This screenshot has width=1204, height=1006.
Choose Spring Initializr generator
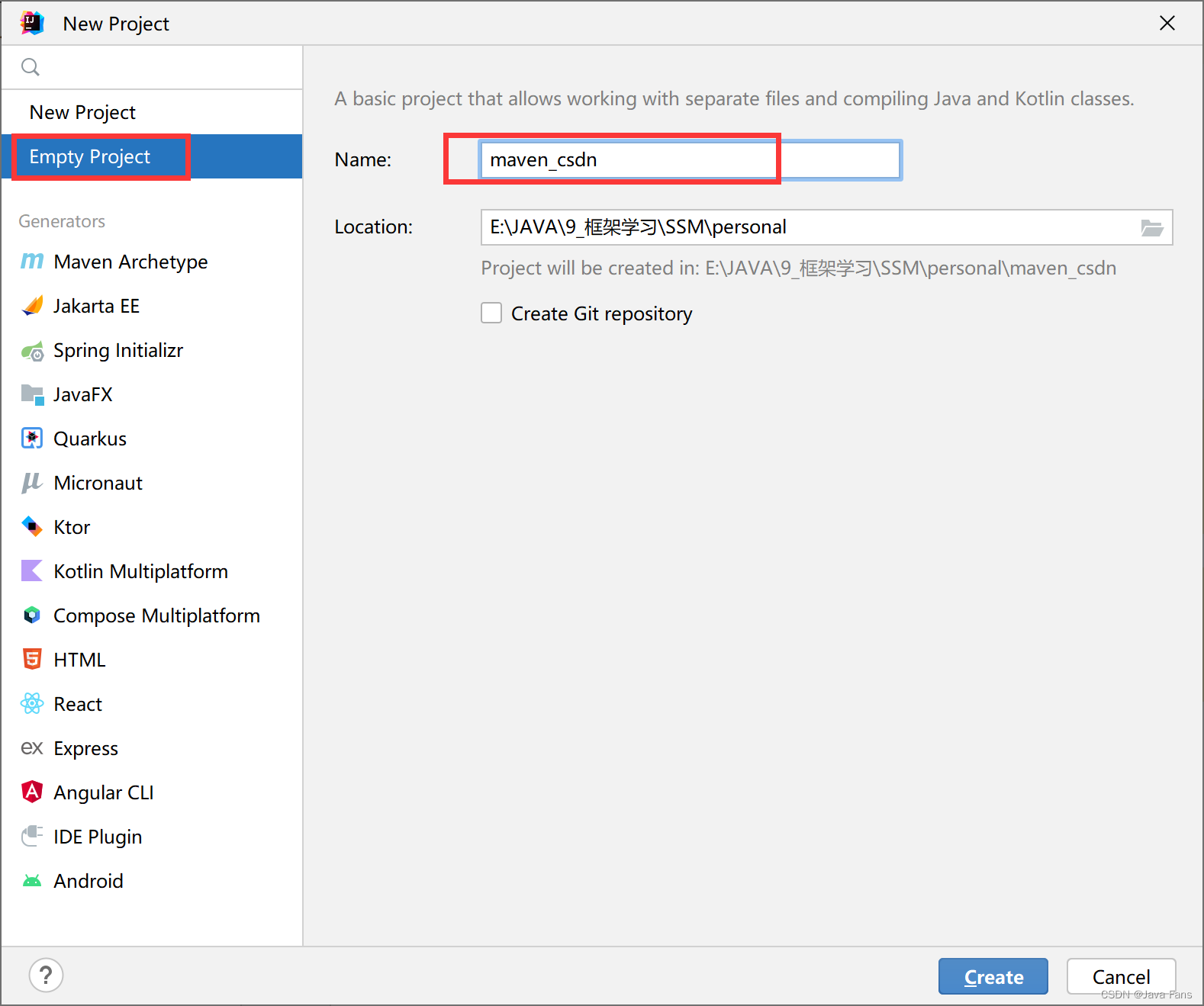coord(152,350)
